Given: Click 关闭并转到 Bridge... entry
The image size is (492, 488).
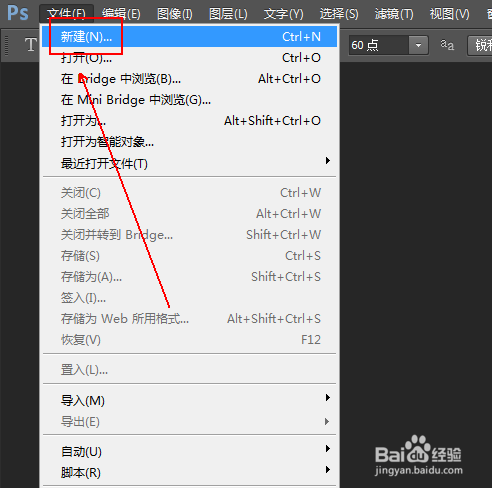Looking at the screenshot, I should 189,235.
